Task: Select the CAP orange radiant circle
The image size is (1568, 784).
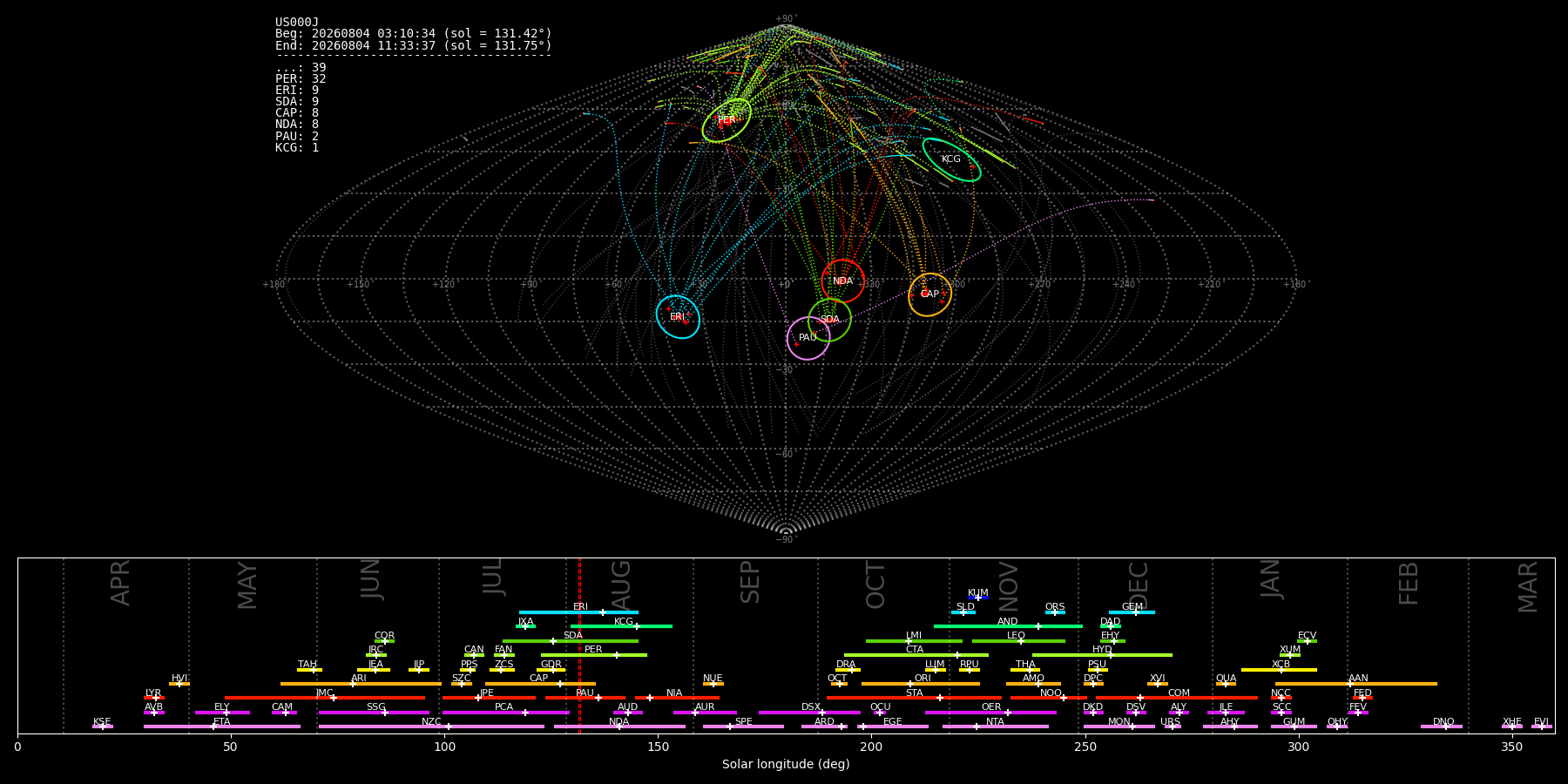Action: (929, 294)
